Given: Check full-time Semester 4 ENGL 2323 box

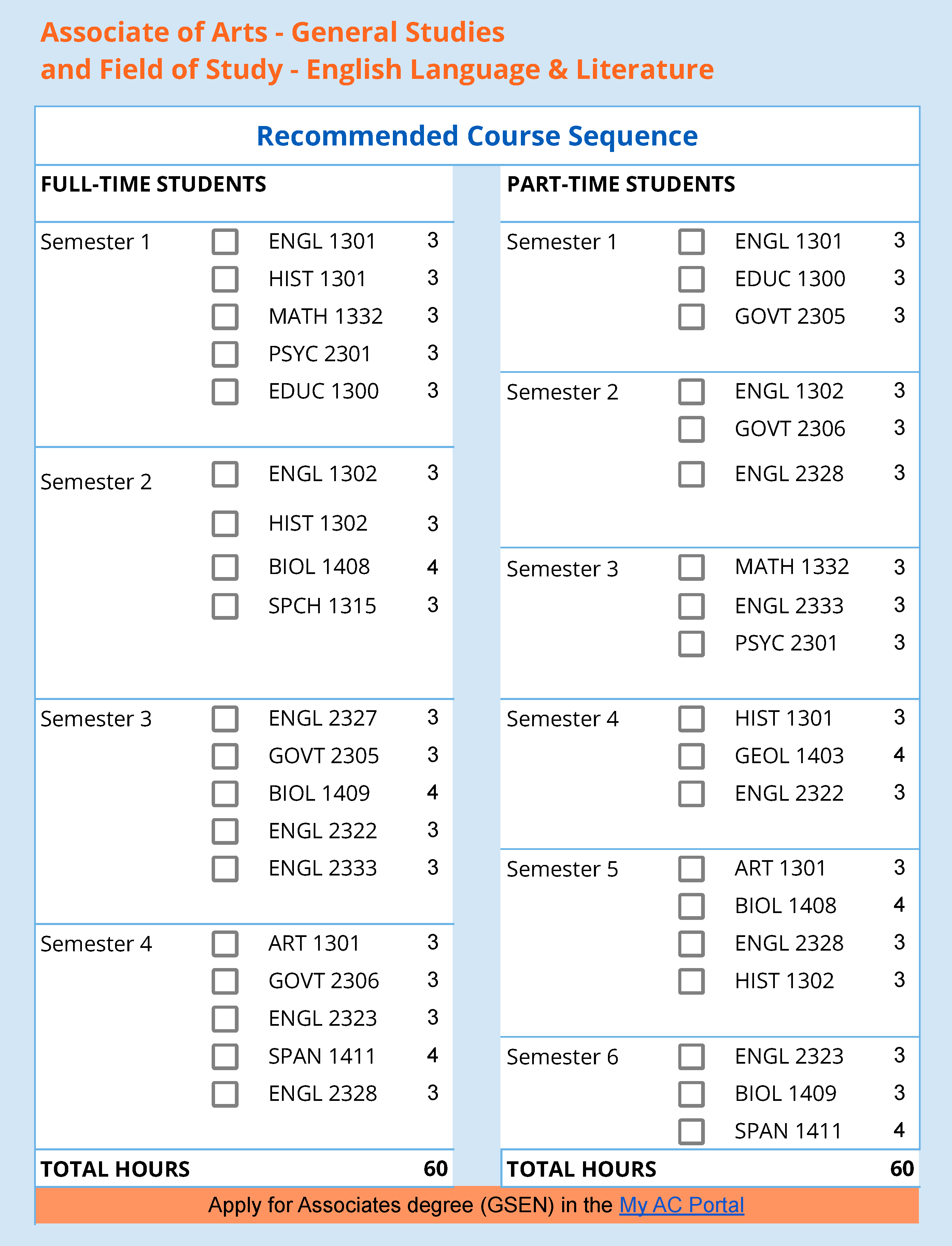Looking at the screenshot, I should point(225,1019).
